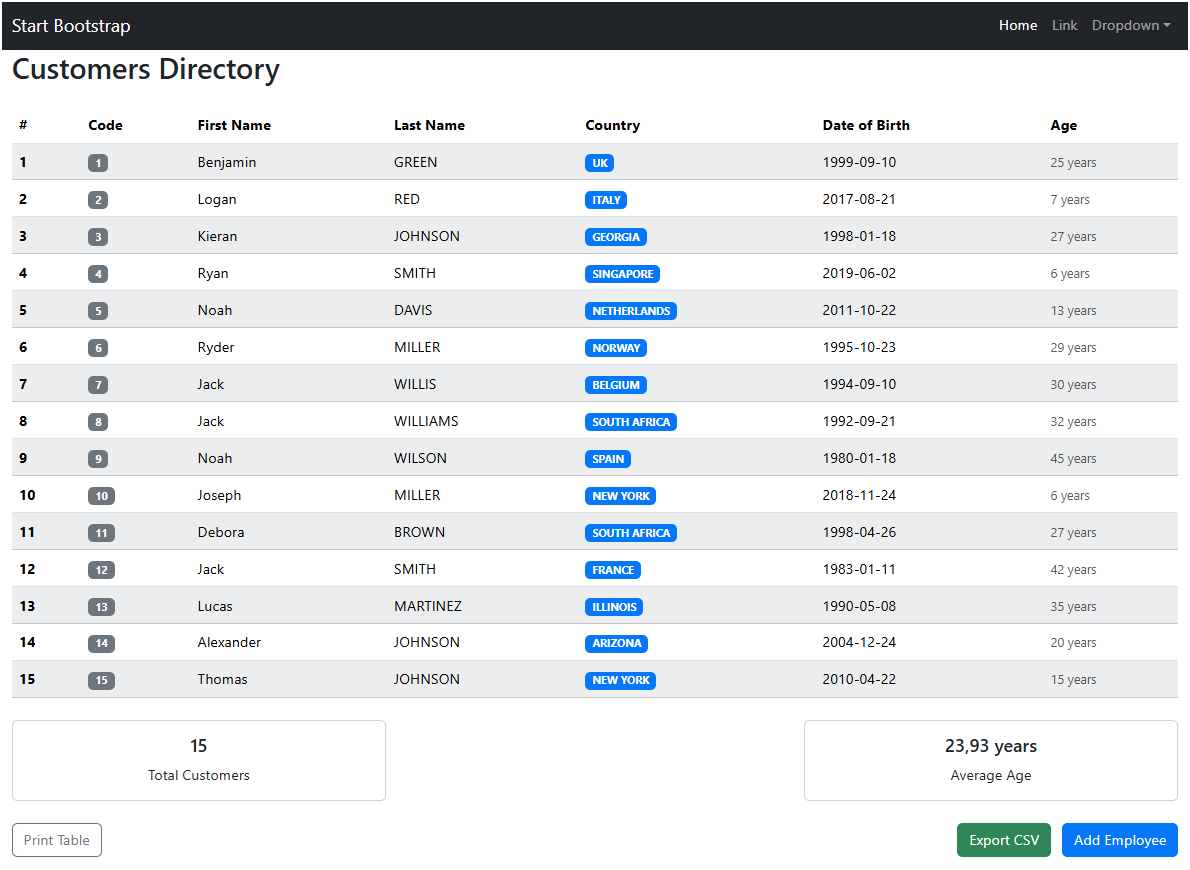
Task: Click code badge 5 in Davis row
Action: 98,311
